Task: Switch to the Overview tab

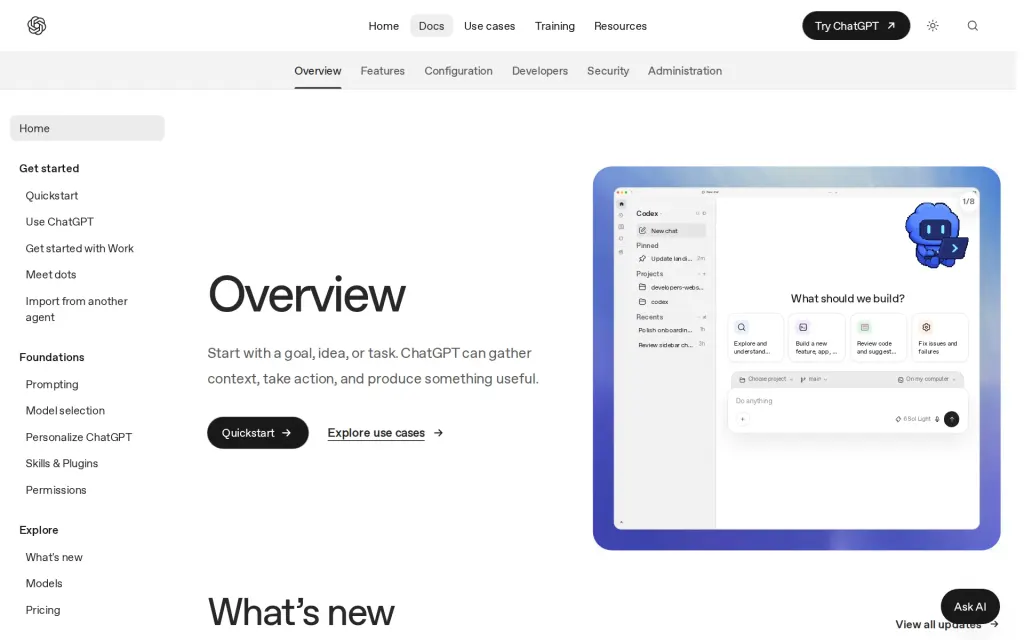Action: coord(317,71)
